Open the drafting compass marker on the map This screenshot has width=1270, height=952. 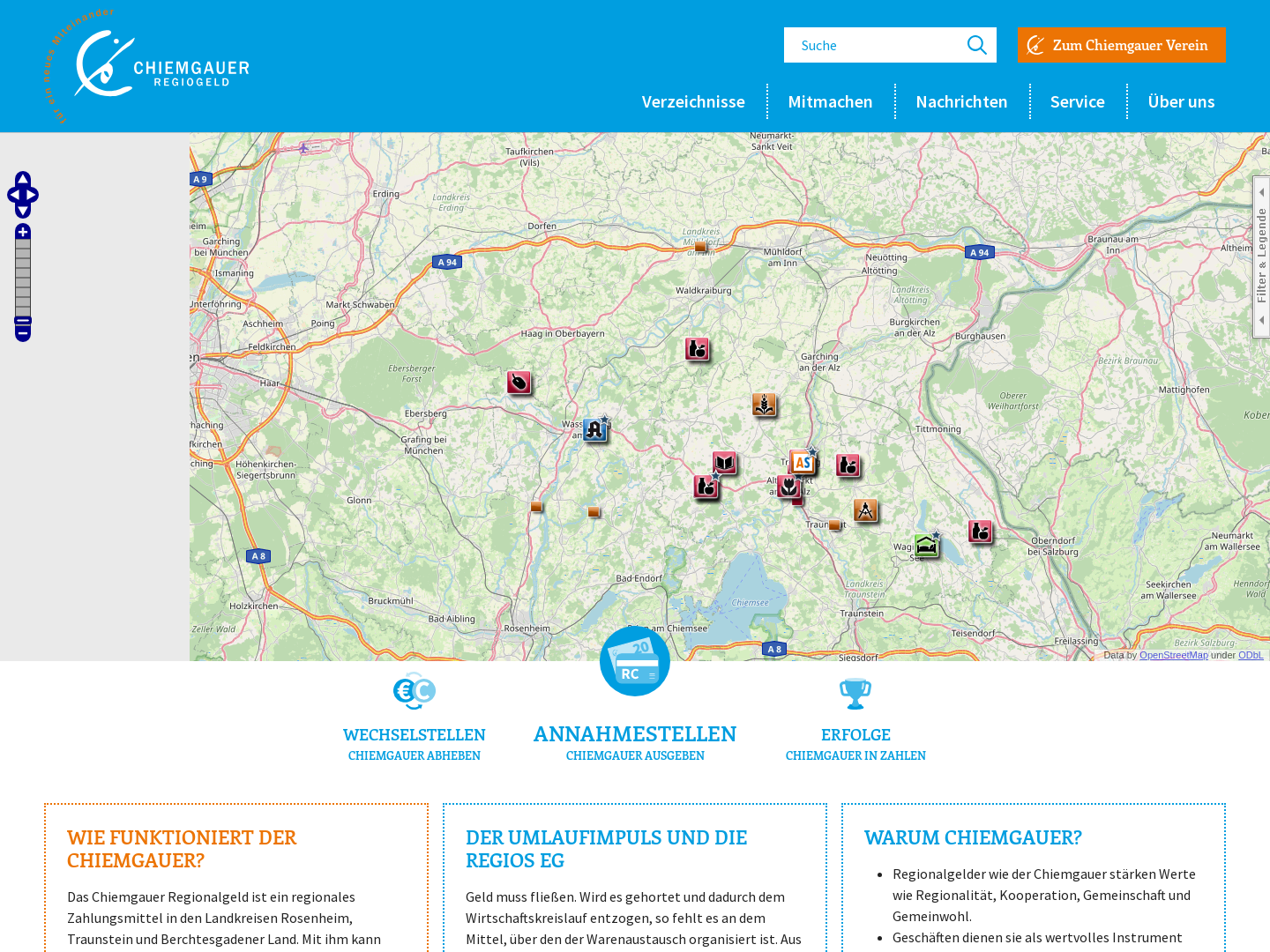[865, 509]
